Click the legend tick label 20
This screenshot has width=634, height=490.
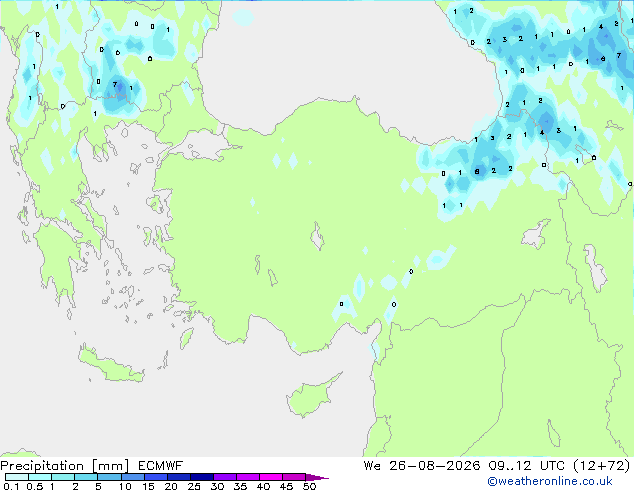click(x=171, y=486)
